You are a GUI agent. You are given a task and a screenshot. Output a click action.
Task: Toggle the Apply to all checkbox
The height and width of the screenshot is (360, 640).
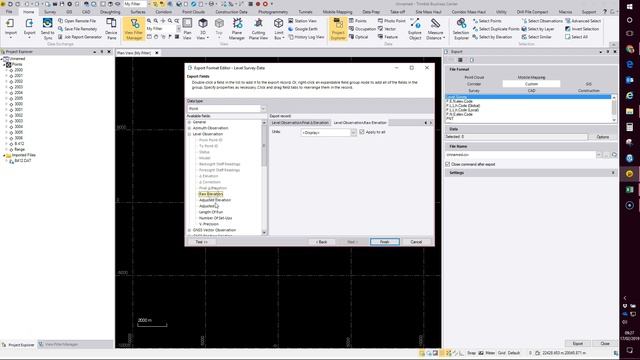click(362, 132)
